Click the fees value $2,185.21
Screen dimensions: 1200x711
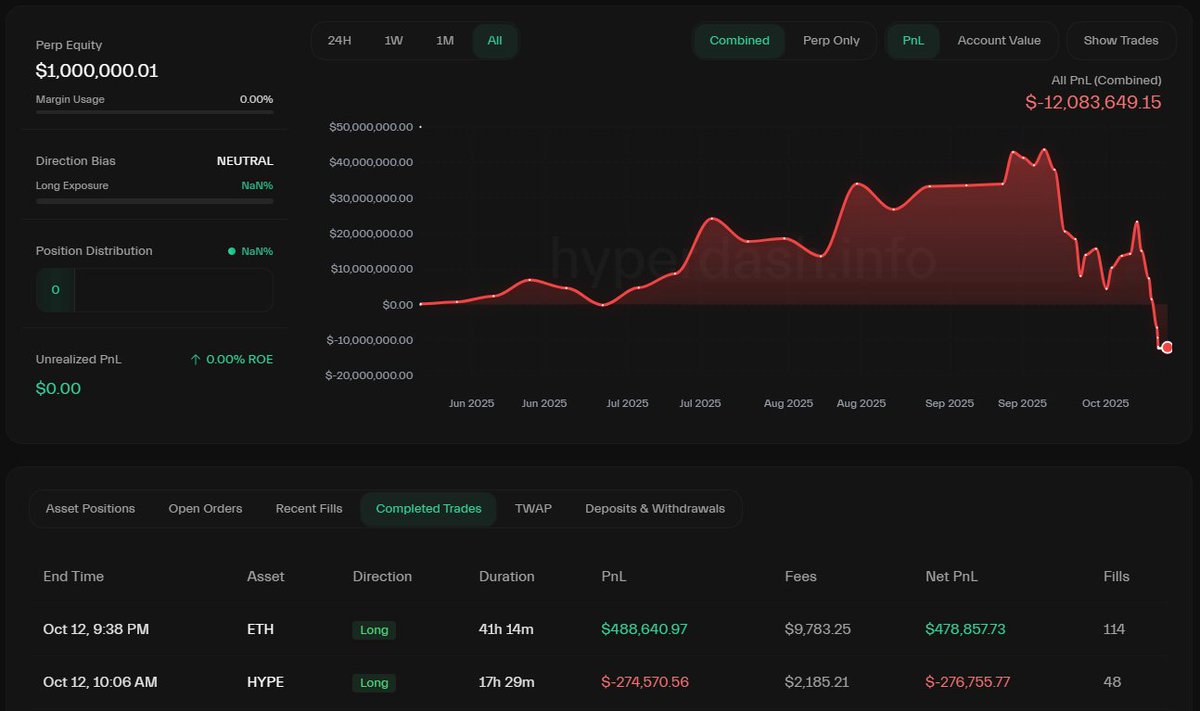coord(817,682)
